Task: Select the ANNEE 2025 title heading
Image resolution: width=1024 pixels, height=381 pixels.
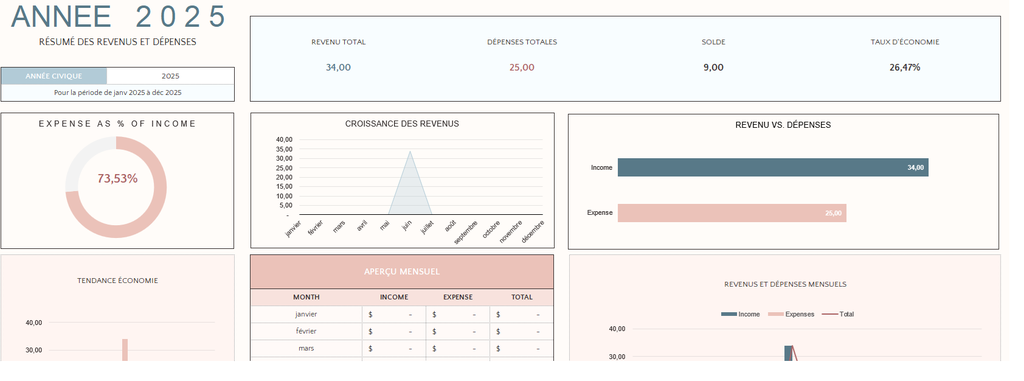Action: click(x=119, y=16)
